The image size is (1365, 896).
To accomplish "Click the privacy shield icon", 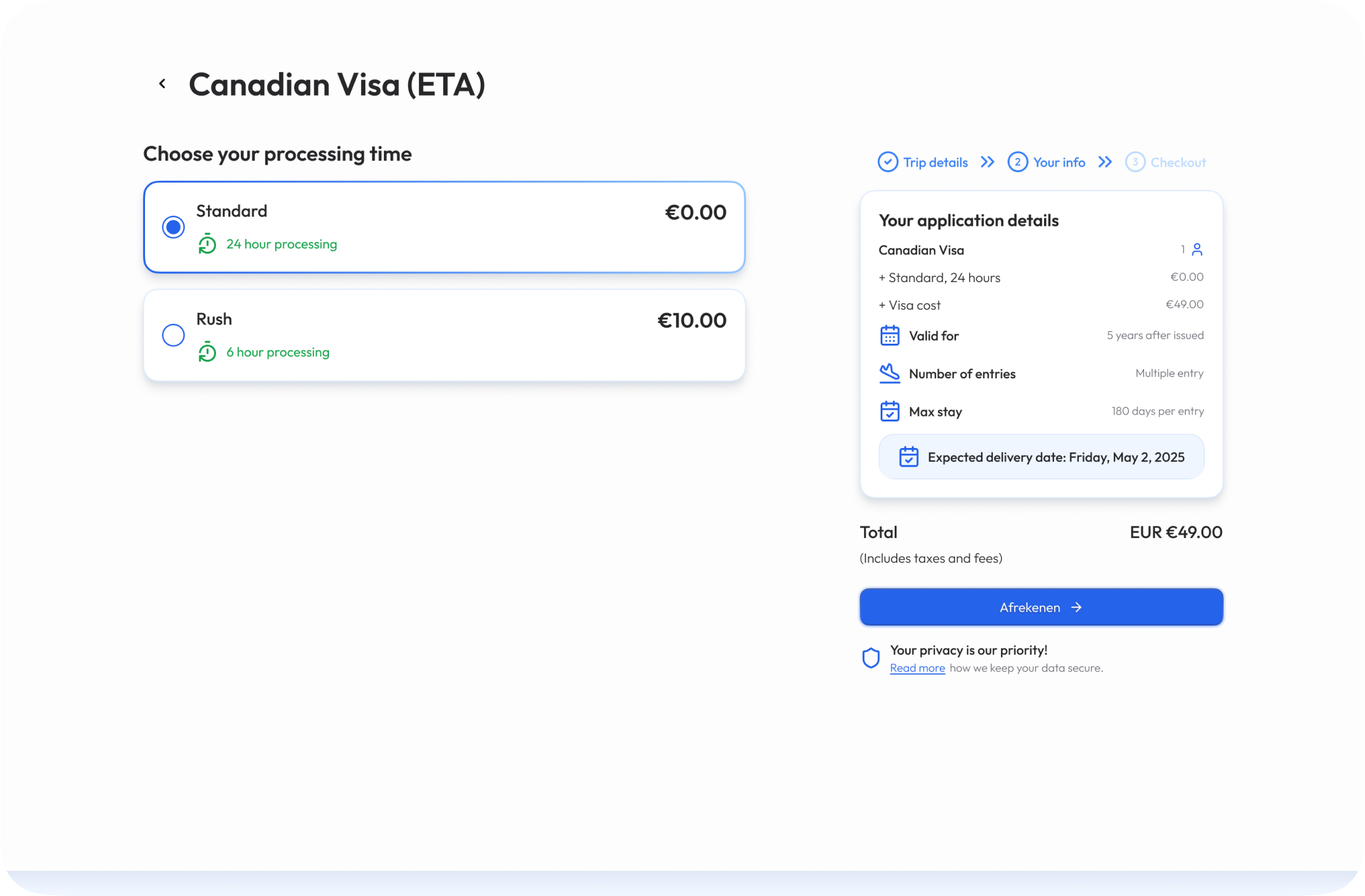I will pyautogui.click(x=871, y=658).
